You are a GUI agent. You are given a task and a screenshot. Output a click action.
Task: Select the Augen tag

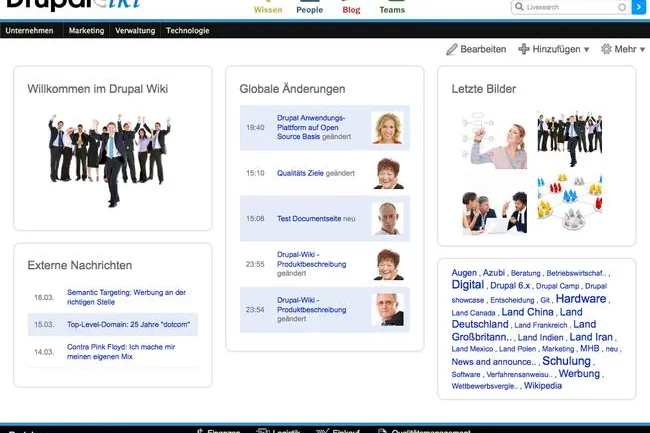coord(464,273)
